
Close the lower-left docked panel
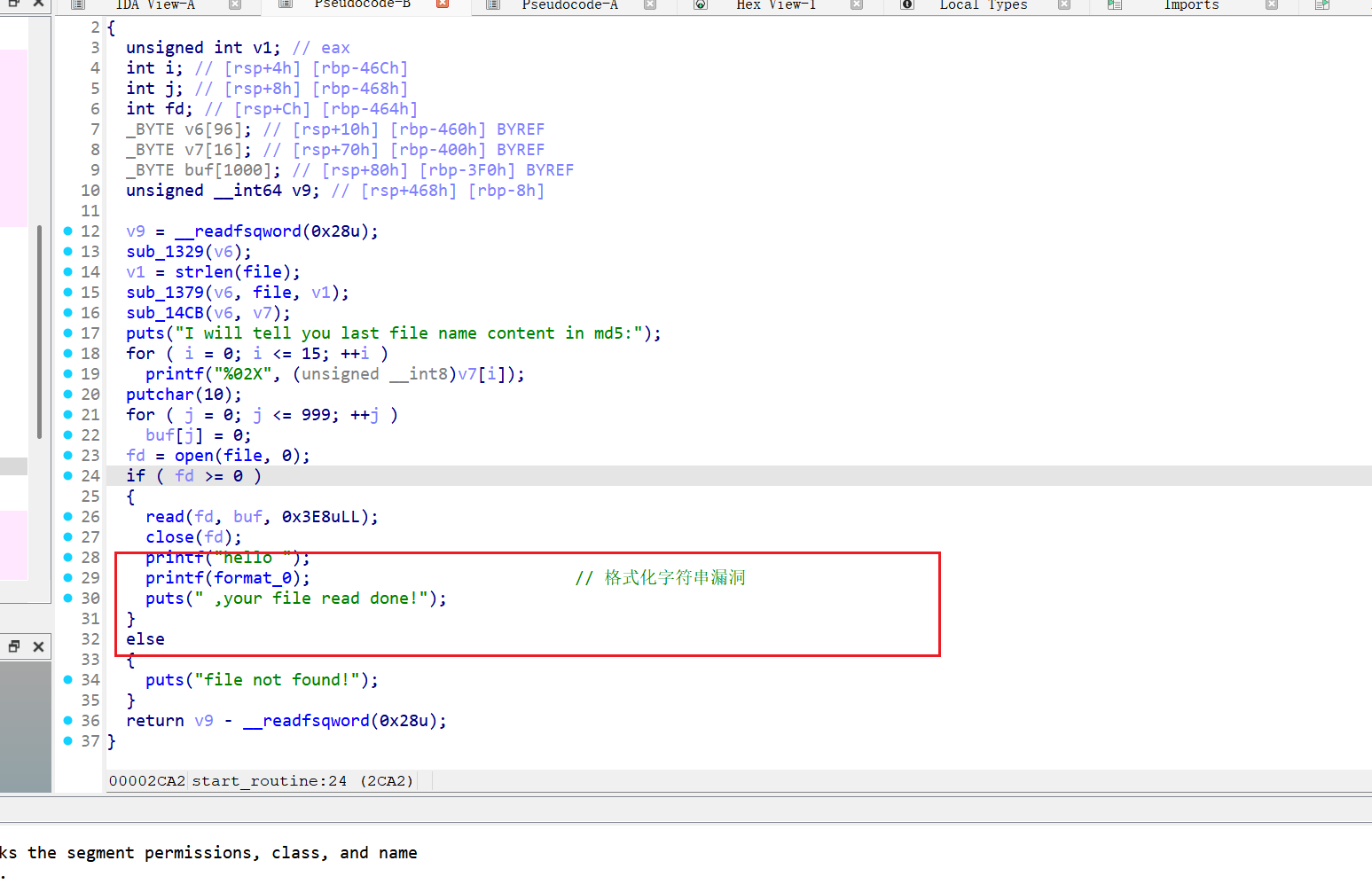tap(38, 646)
